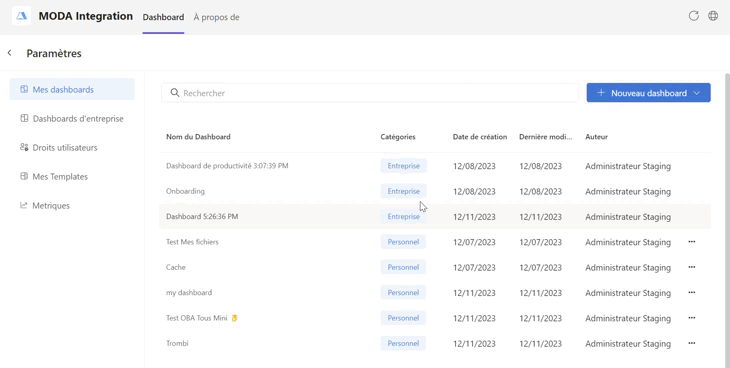
Task: Switch to the Dashboard tab
Action: [x=163, y=17]
